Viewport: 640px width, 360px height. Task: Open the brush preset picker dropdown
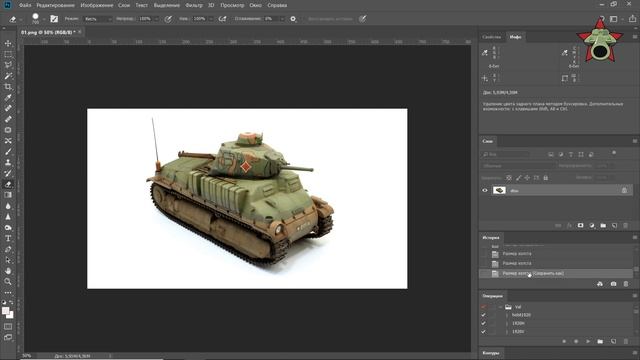(44, 19)
